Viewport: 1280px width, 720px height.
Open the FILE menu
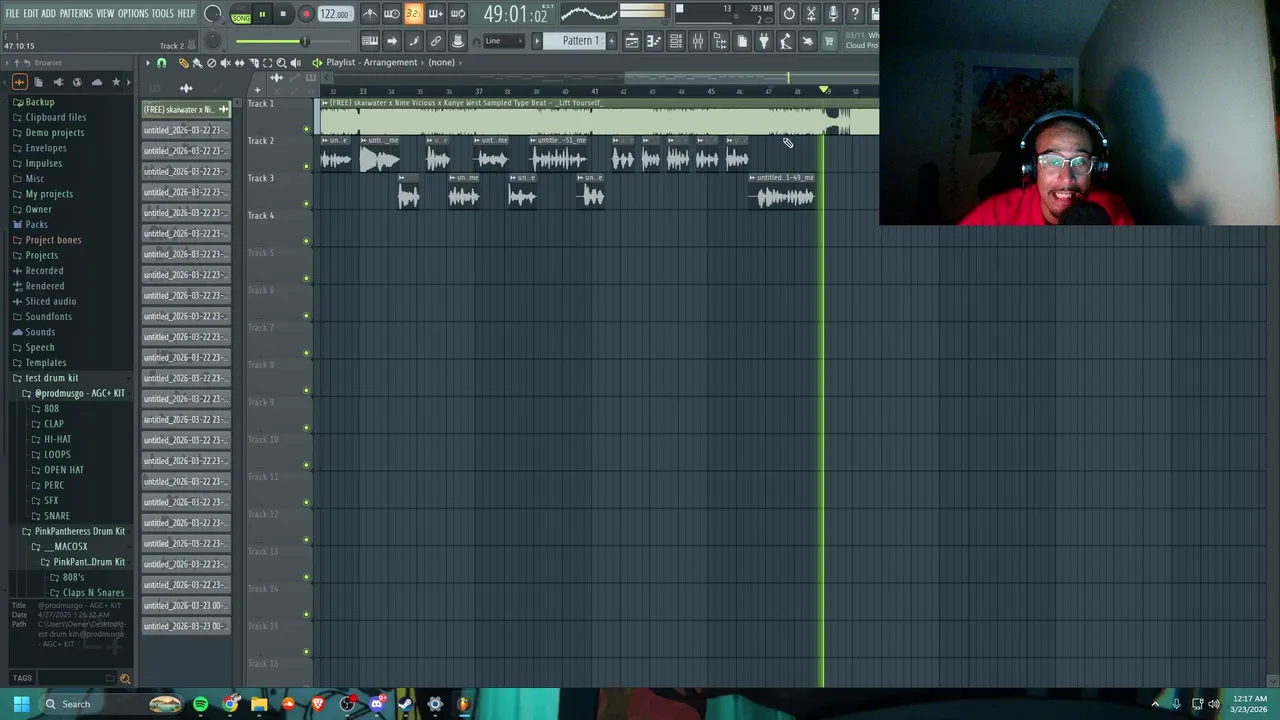[x=12, y=14]
